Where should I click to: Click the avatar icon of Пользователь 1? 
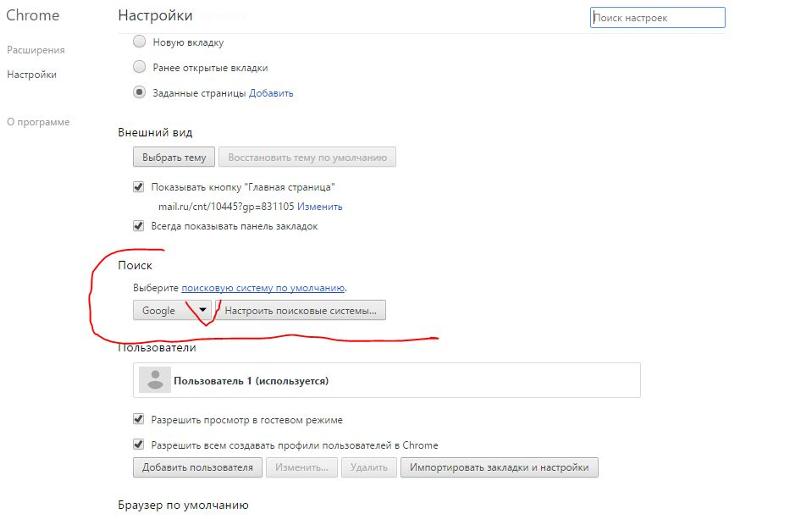[x=154, y=380]
